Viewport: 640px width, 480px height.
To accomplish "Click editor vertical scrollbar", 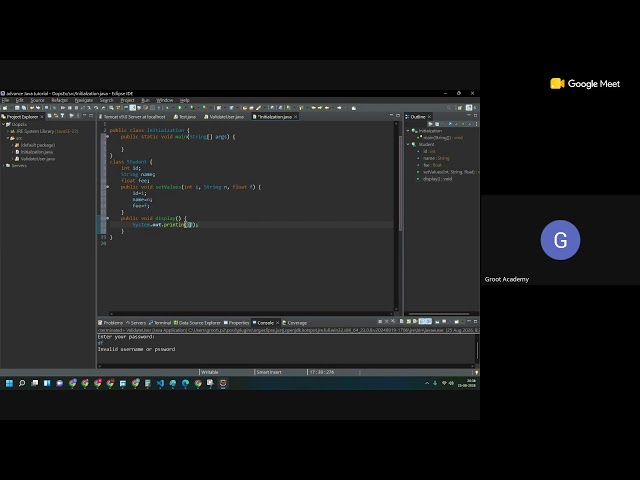I will (400, 184).
